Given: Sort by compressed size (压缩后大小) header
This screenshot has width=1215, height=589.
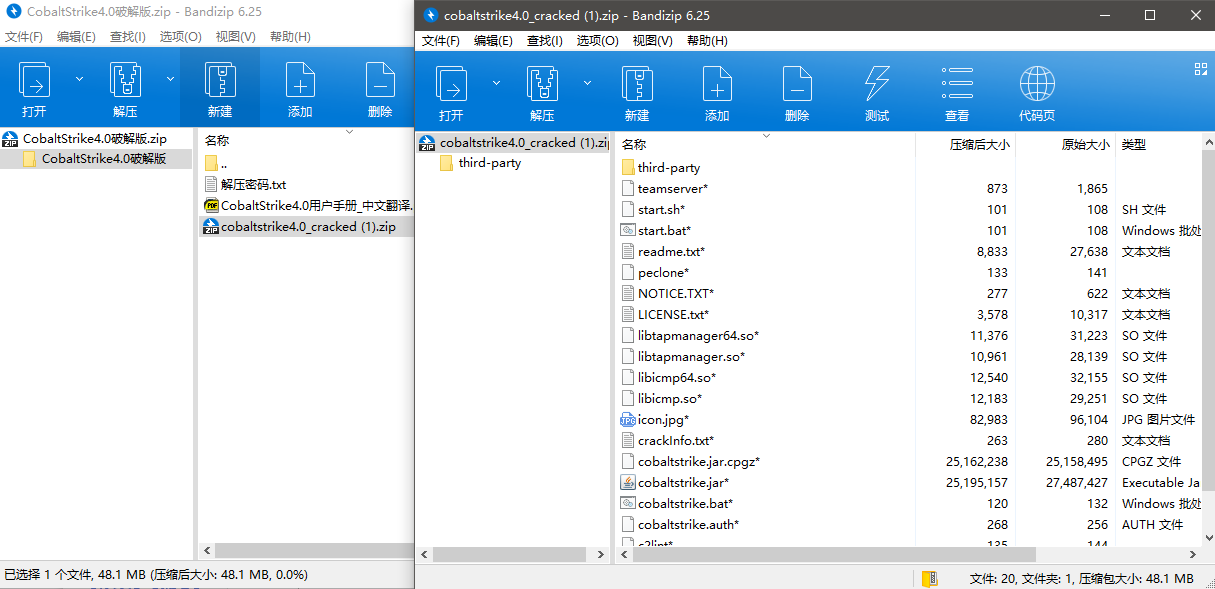Looking at the screenshot, I should click(979, 145).
